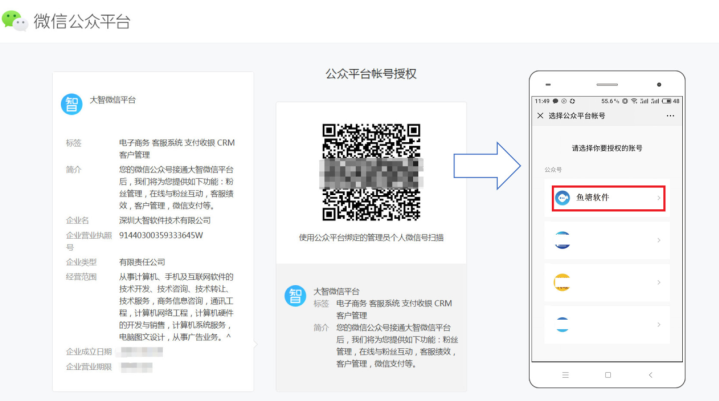Click the 企业营业期限 label
Screen dimensions: 719x401
(x=89, y=367)
